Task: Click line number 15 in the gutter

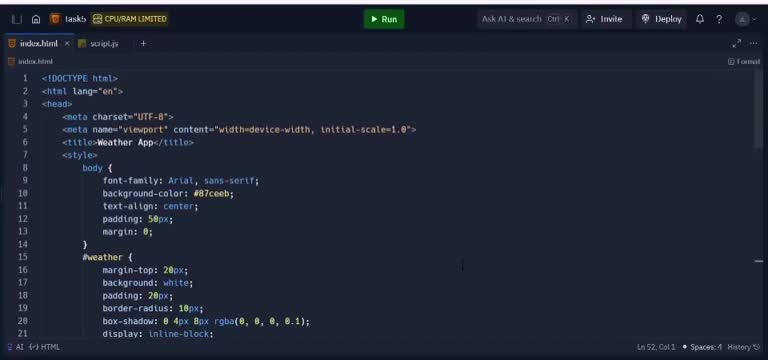Action: click(23, 257)
